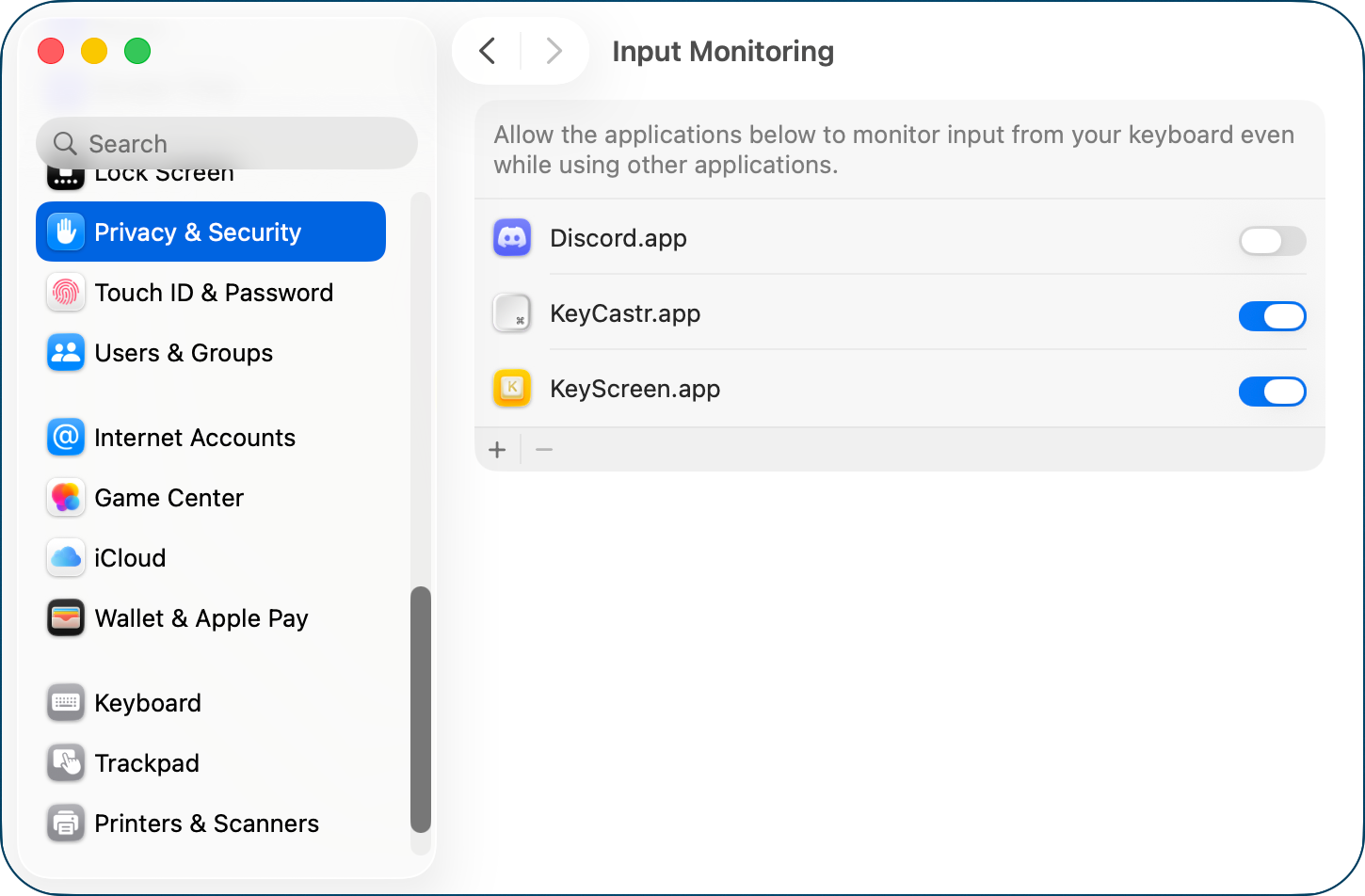Click the search magnifying glass icon
Viewport: 1365px width, 896px height.
65,143
